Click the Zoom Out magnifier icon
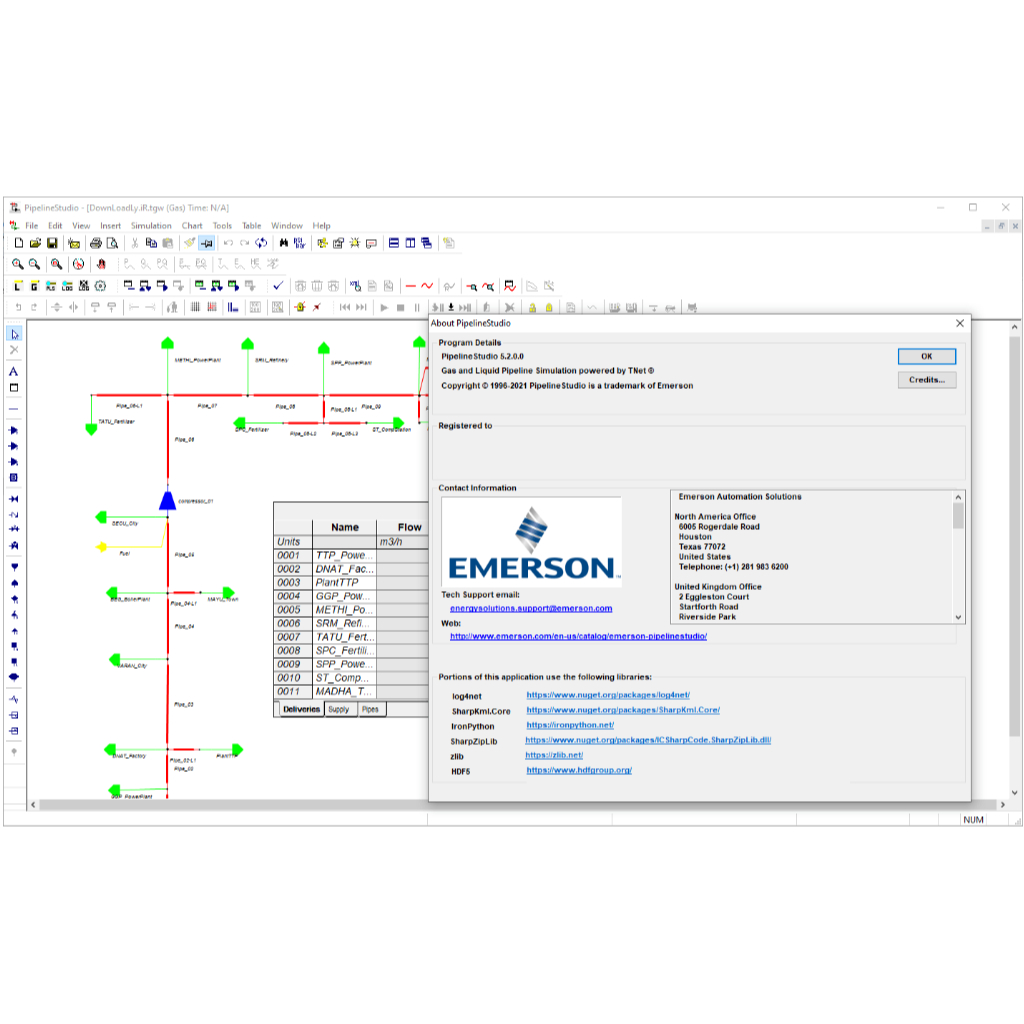This screenshot has height=1024, width=1024. coord(34,264)
